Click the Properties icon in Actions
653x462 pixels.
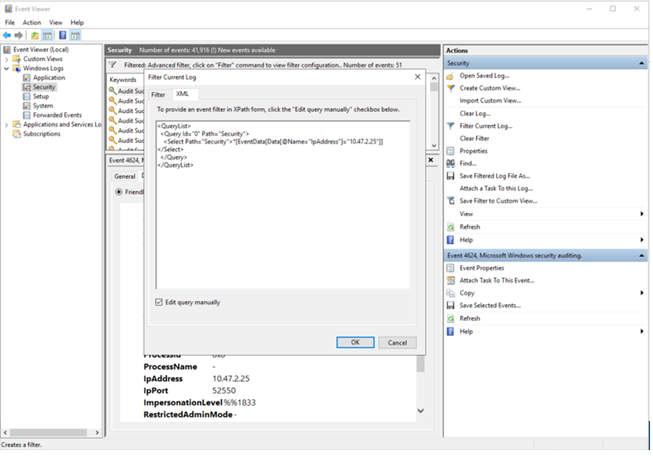[x=450, y=151]
